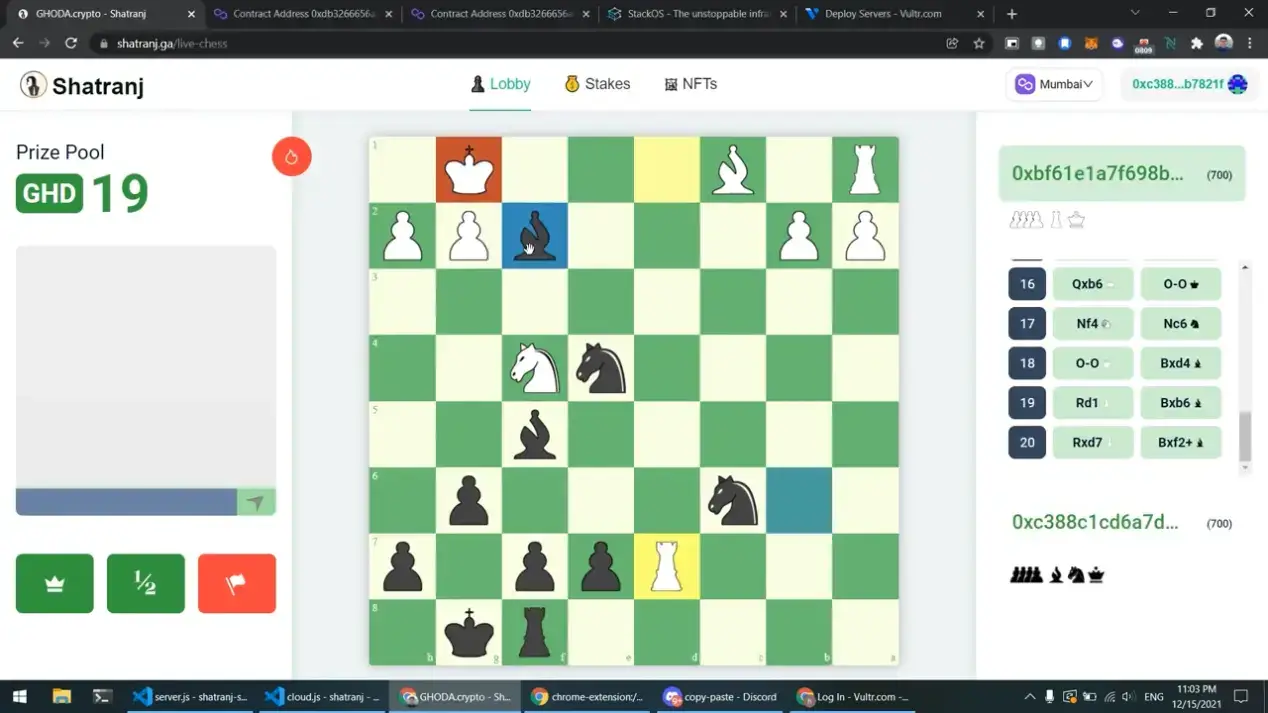
Task: Click the white king on the red square
Action: pyautogui.click(x=468, y=170)
